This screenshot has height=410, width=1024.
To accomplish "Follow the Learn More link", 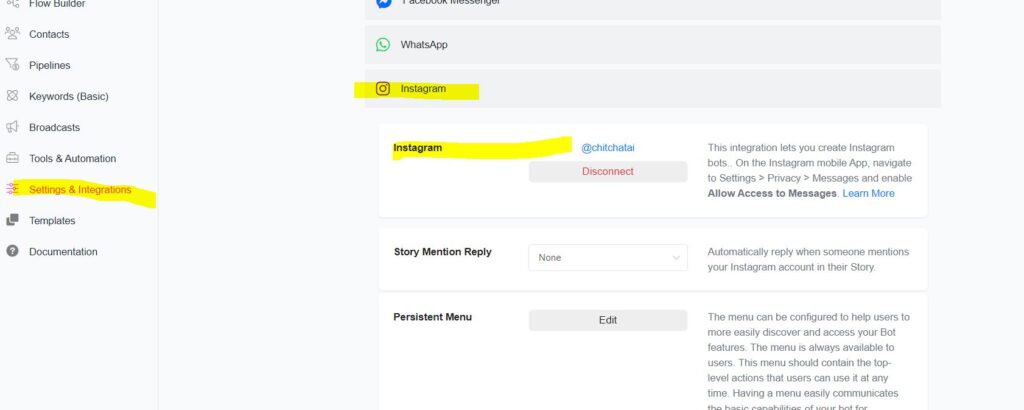I will [x=869, y=193].
